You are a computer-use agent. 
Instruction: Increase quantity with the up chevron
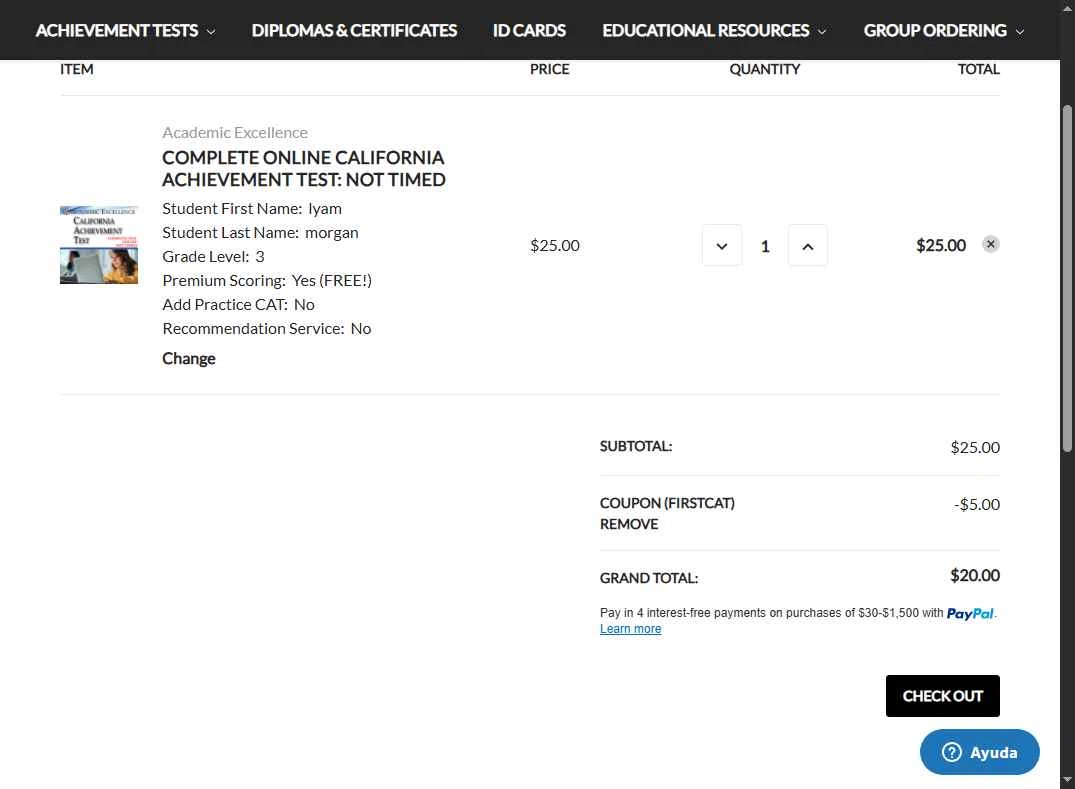click(x=808, y=245)
